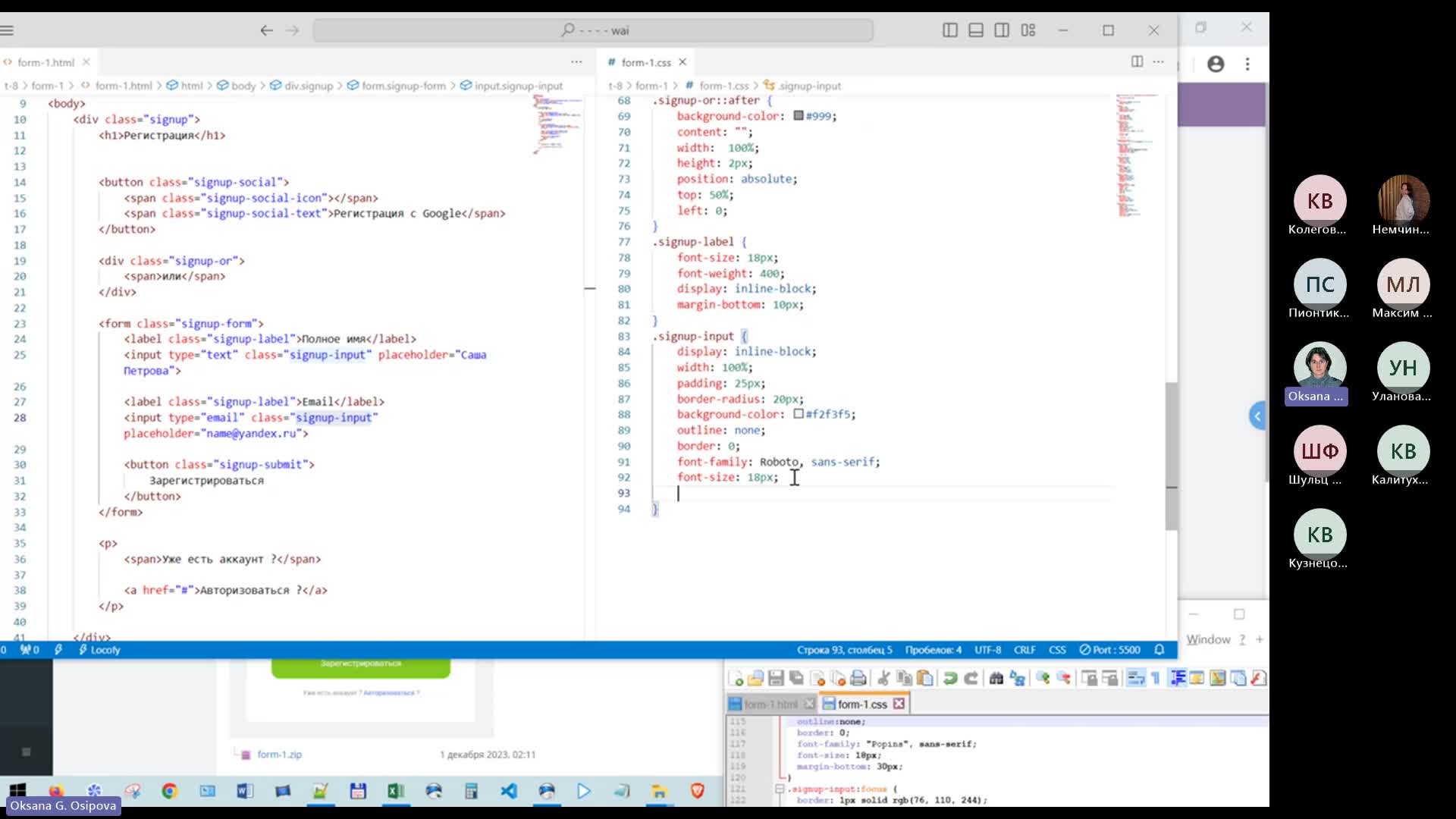Expand the input.signup-input breadcrumb
Viewport: 1456px width, 819px height.
click(x=512, y=86)
